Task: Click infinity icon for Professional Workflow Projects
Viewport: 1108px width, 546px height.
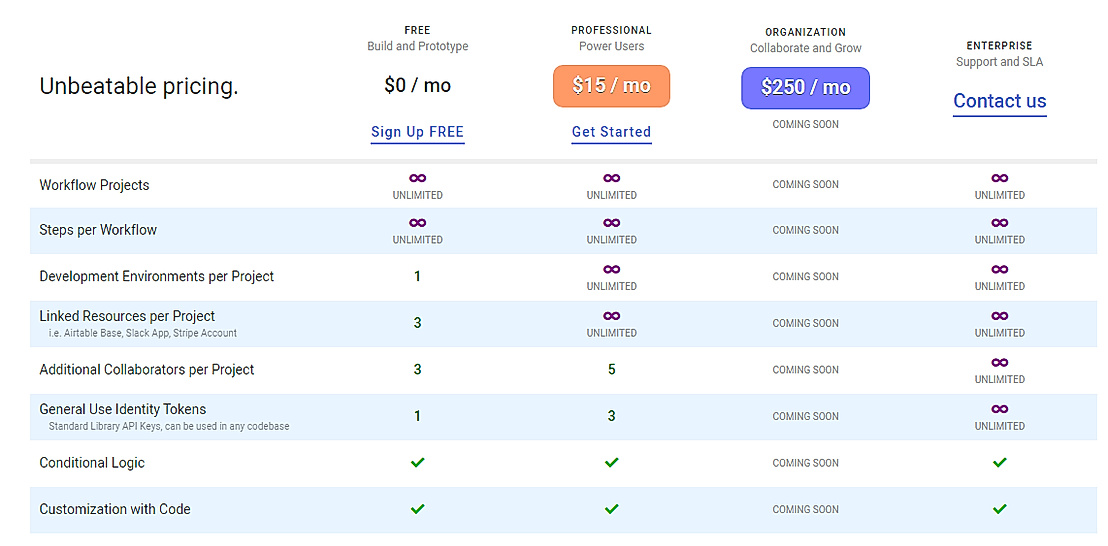Action: pyautogui.click(x=612, y=178)
